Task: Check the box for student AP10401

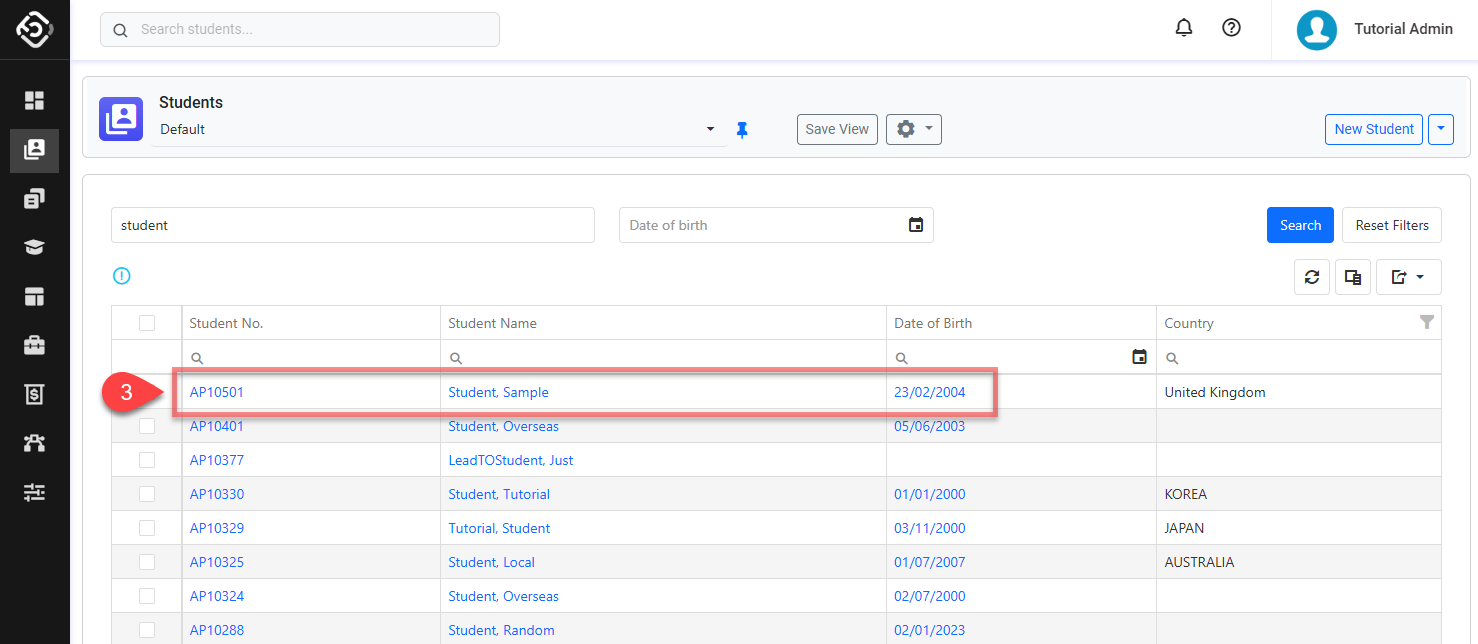Action: coord(147,426)
